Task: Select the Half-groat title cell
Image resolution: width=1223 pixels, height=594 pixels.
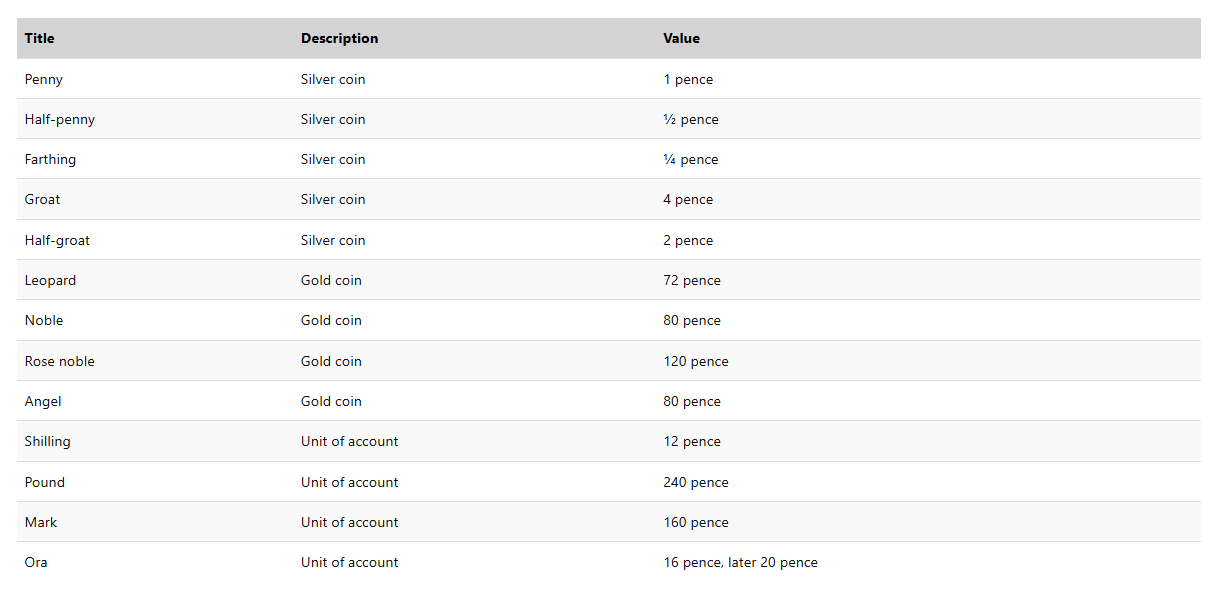Action: pos(57,240)
